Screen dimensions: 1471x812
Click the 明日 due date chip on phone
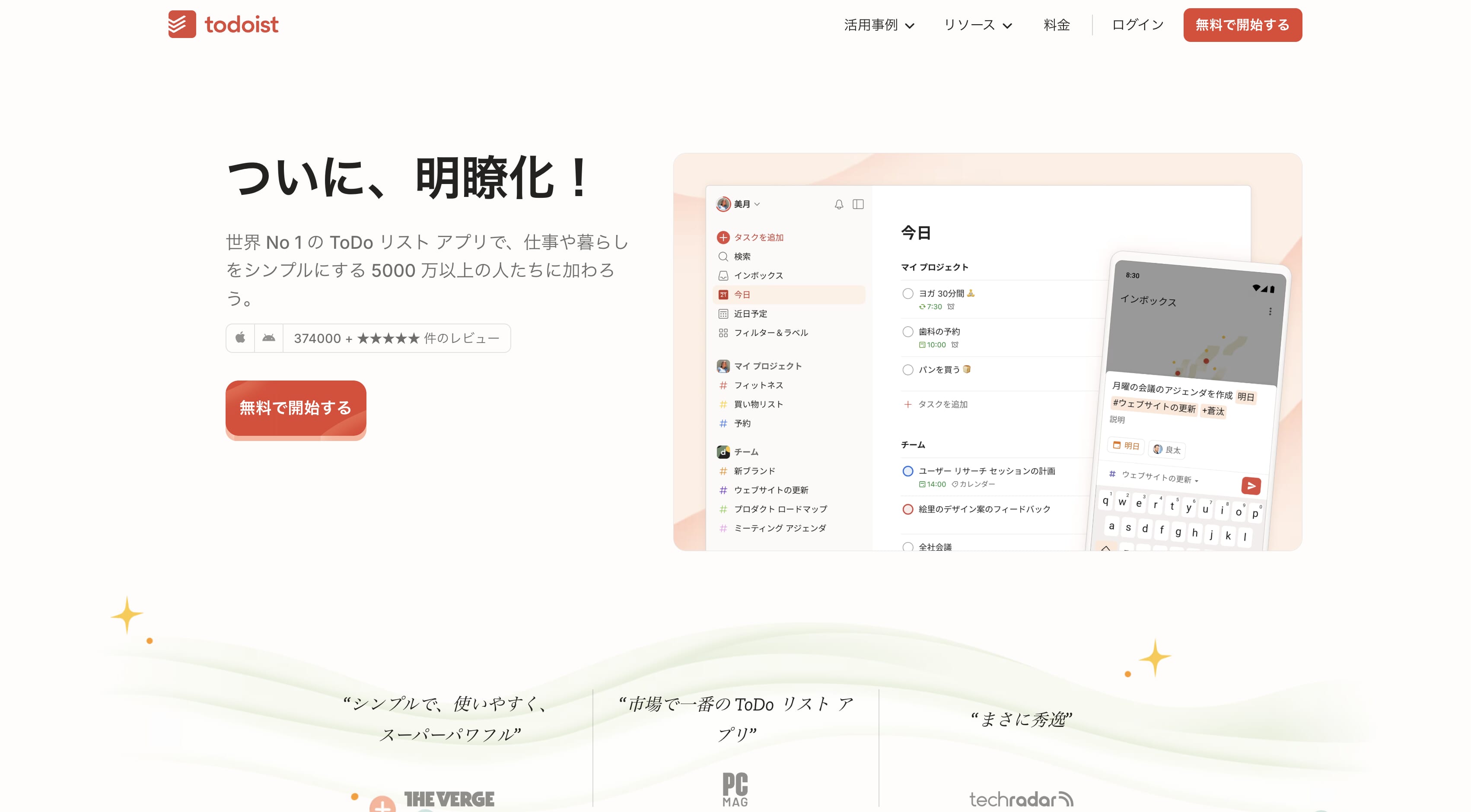(x=1126, y=446)
